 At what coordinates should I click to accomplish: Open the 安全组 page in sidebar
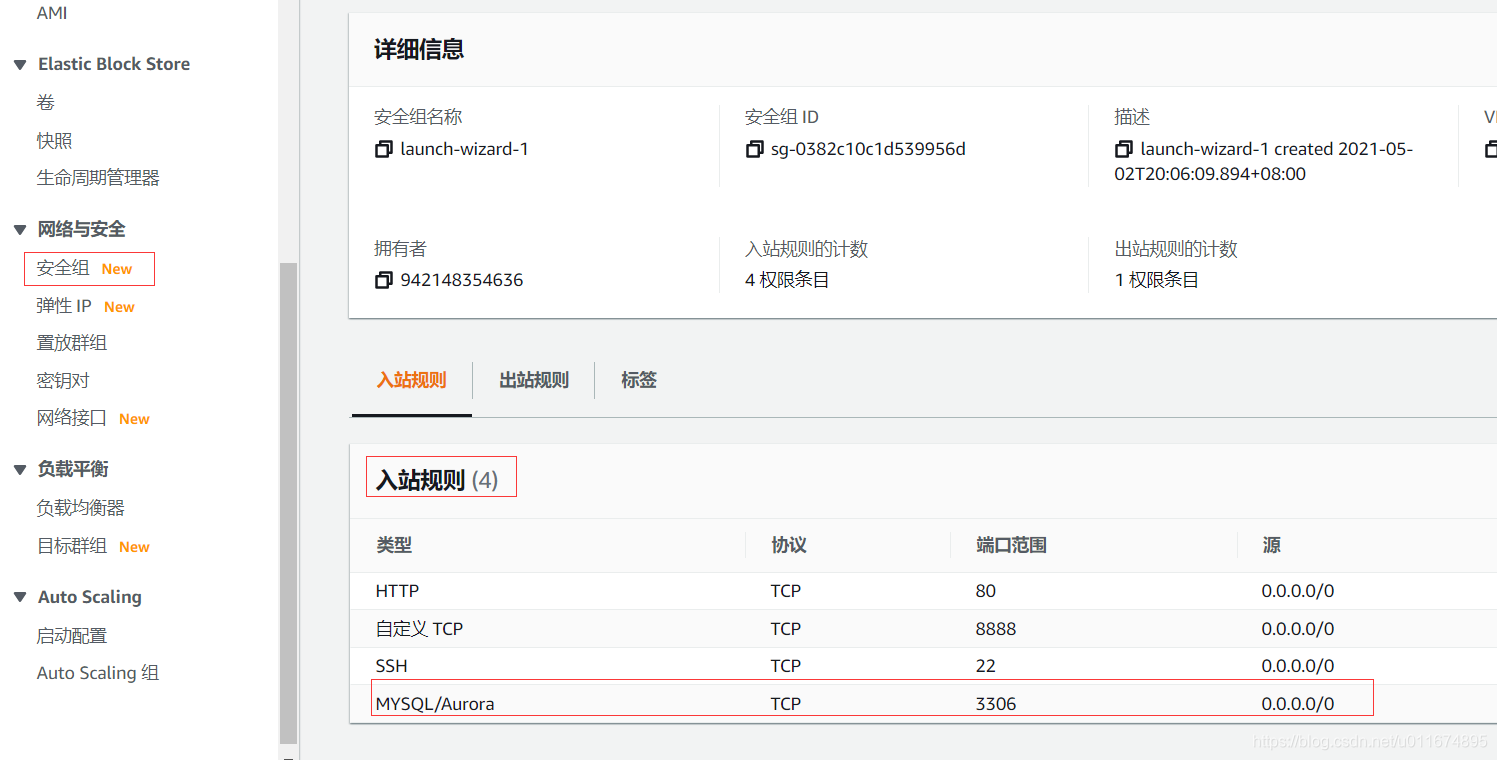coord(64,267)
